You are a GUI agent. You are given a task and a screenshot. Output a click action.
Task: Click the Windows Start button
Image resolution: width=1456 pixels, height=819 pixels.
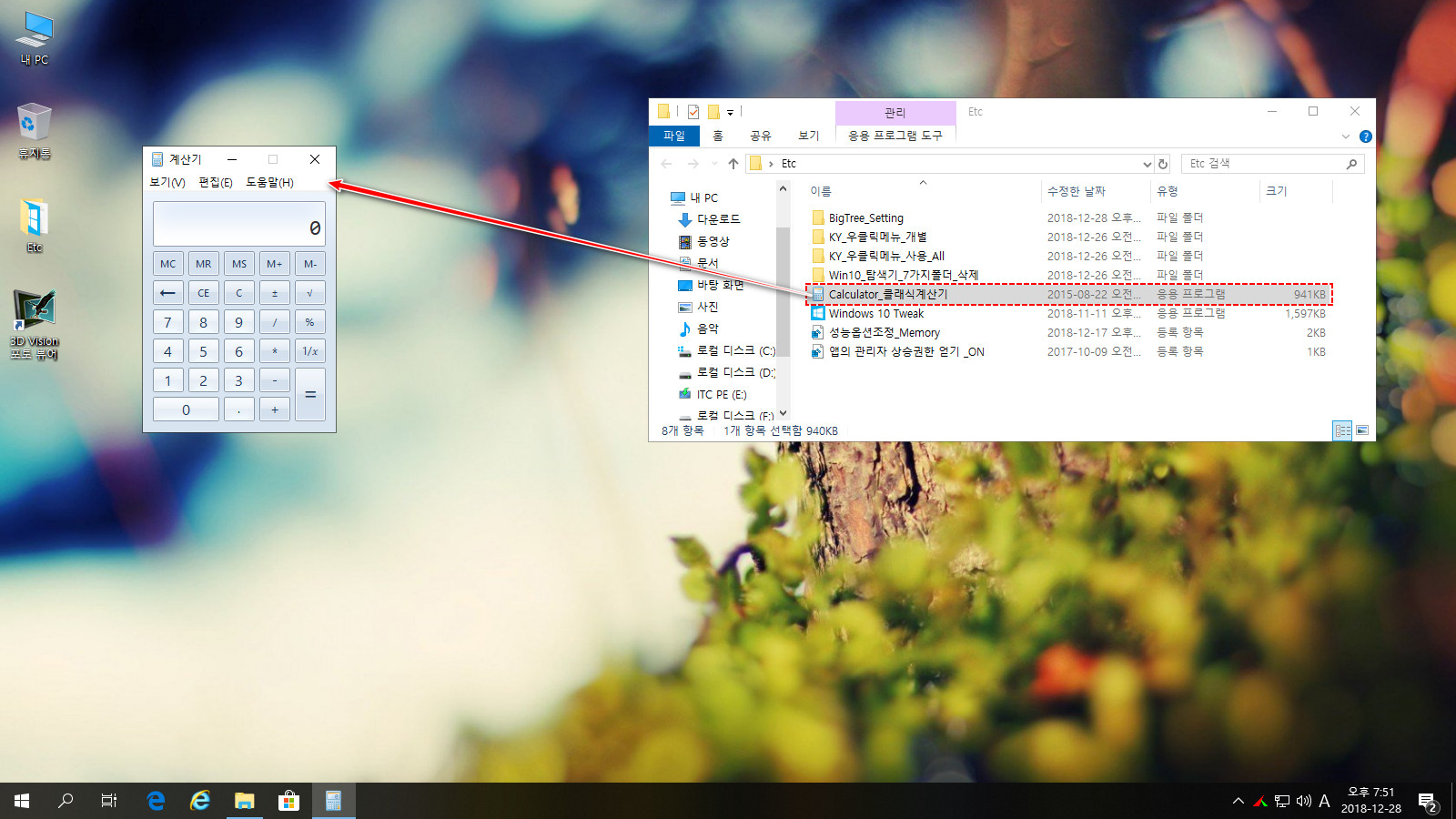click(22, 801)
